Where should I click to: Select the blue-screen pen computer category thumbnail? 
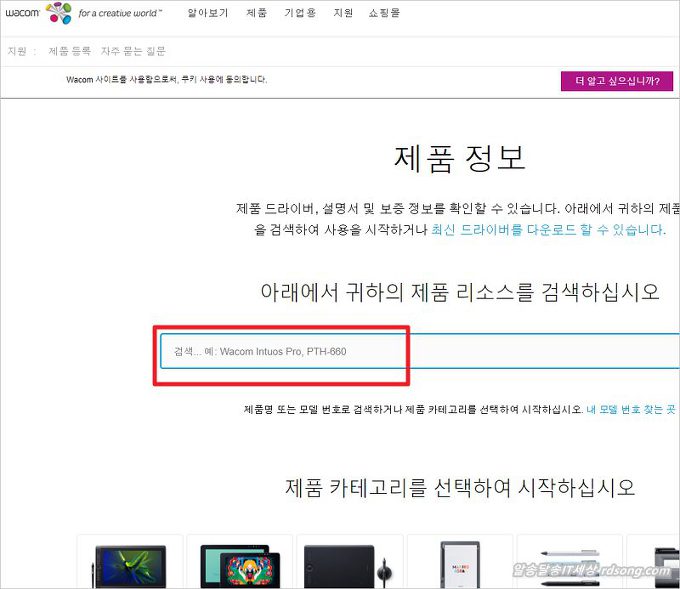pyautogui.click(x=130, y=562)
